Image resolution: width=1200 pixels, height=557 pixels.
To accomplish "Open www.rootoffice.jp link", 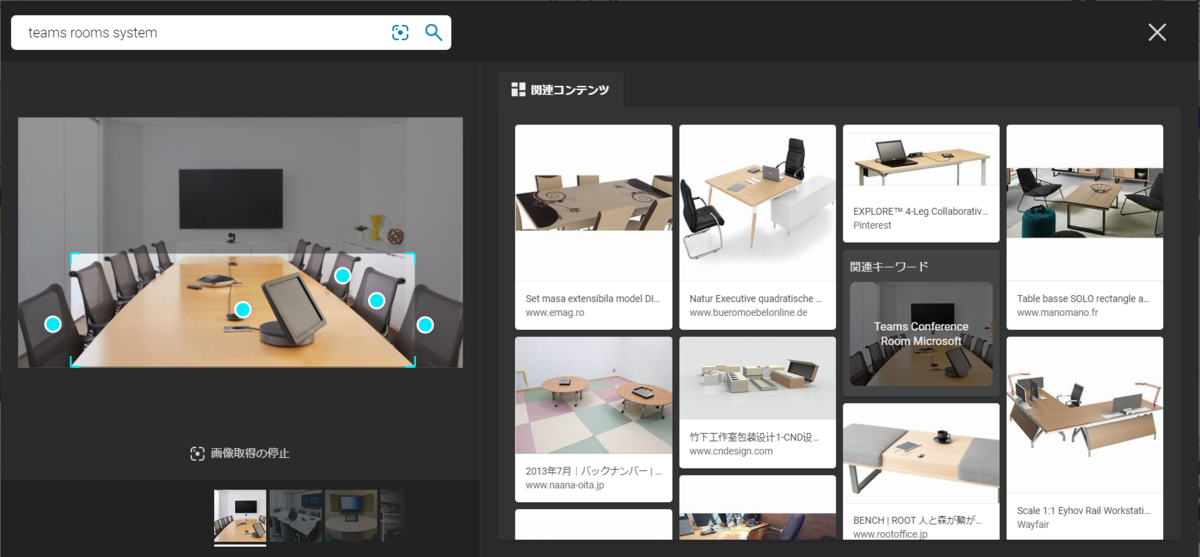I will [x=890, y=534].
